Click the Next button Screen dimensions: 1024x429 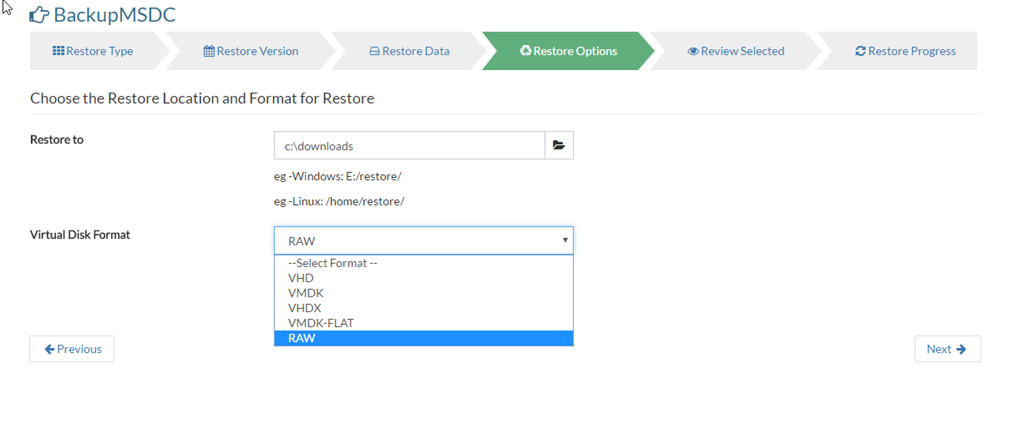(x=948, y=349)
